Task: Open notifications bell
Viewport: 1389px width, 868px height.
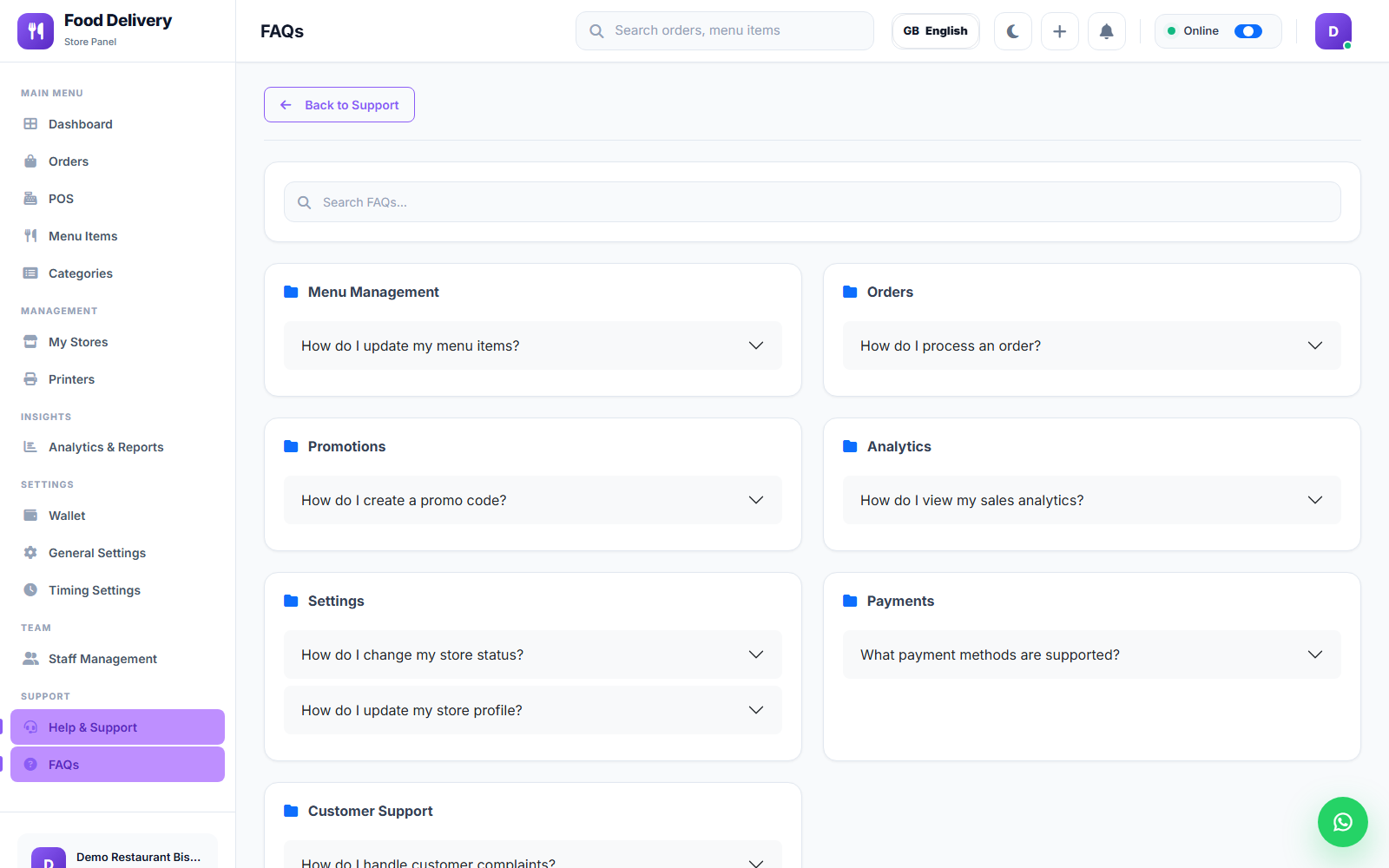Action: [1107, 31]
